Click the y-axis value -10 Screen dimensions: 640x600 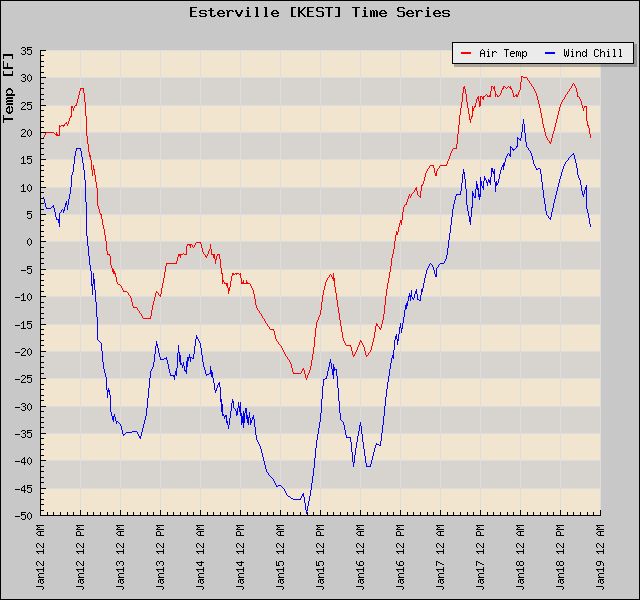point(24,297)
